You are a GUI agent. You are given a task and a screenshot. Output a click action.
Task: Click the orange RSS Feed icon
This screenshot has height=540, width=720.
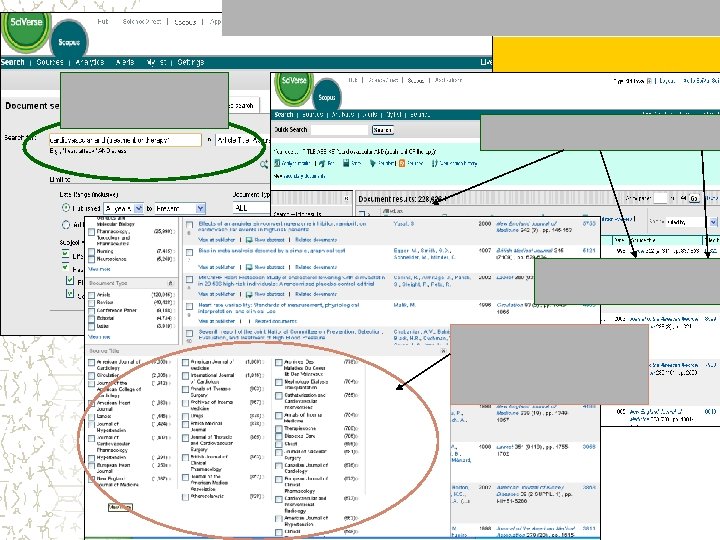tap(402, 163)
